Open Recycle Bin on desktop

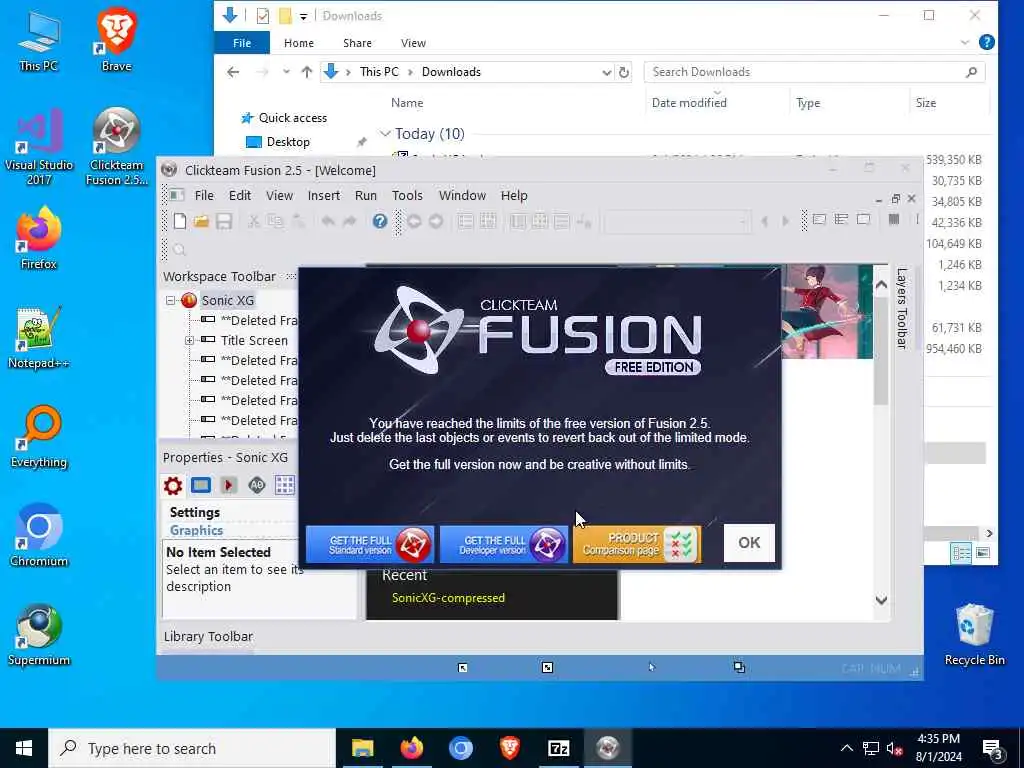point(974,635)
